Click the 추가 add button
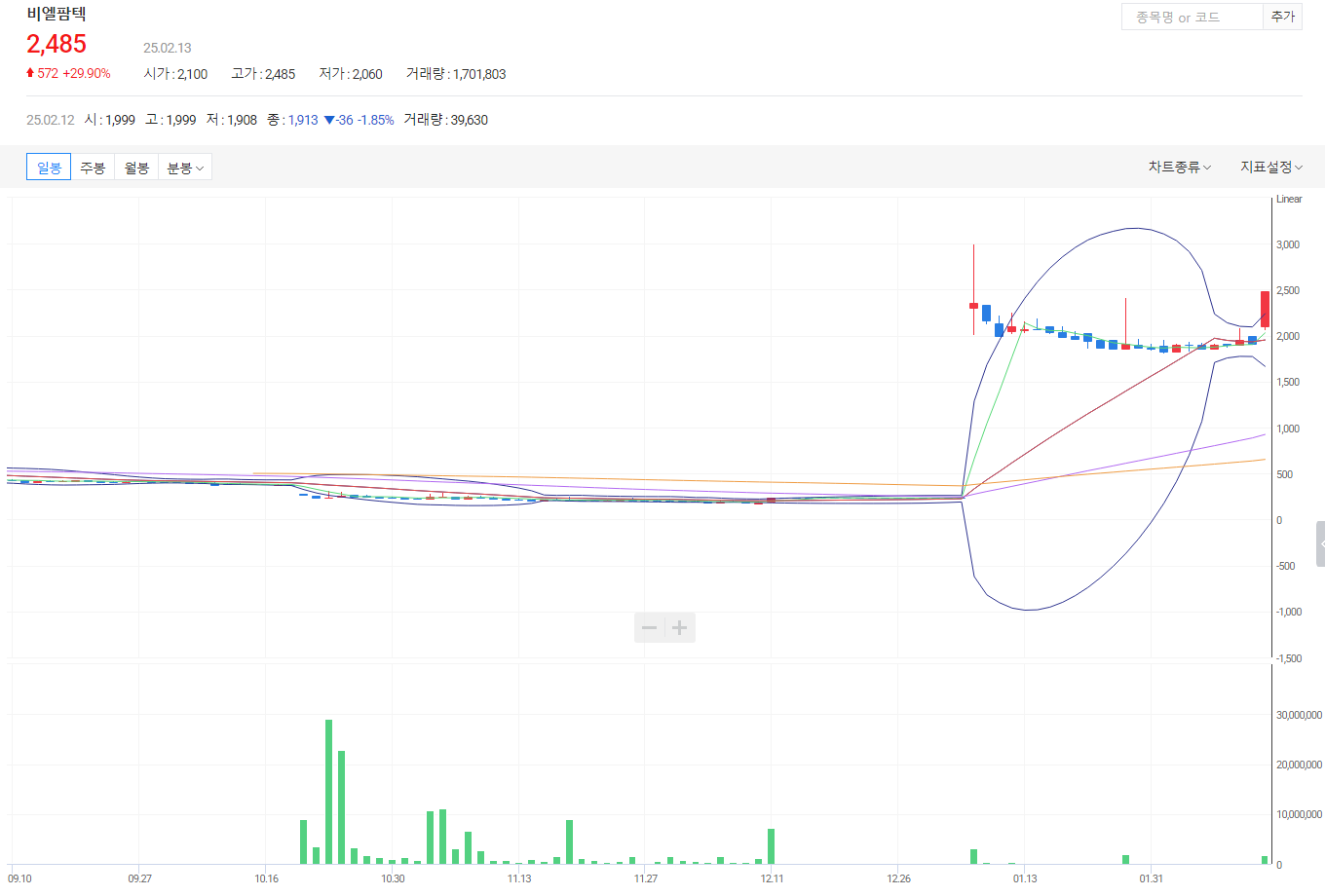This screenshot has width=1325, height=896. [x=1283, y=17]
